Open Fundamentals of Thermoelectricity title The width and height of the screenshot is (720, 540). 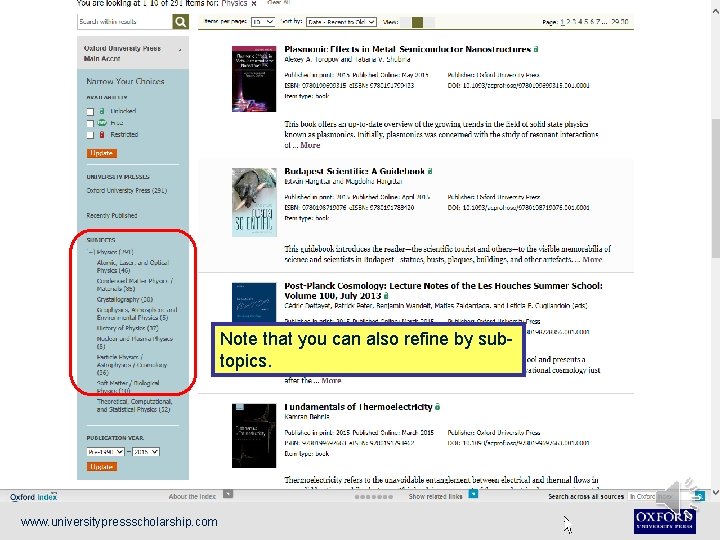click(x=358, y=407)
